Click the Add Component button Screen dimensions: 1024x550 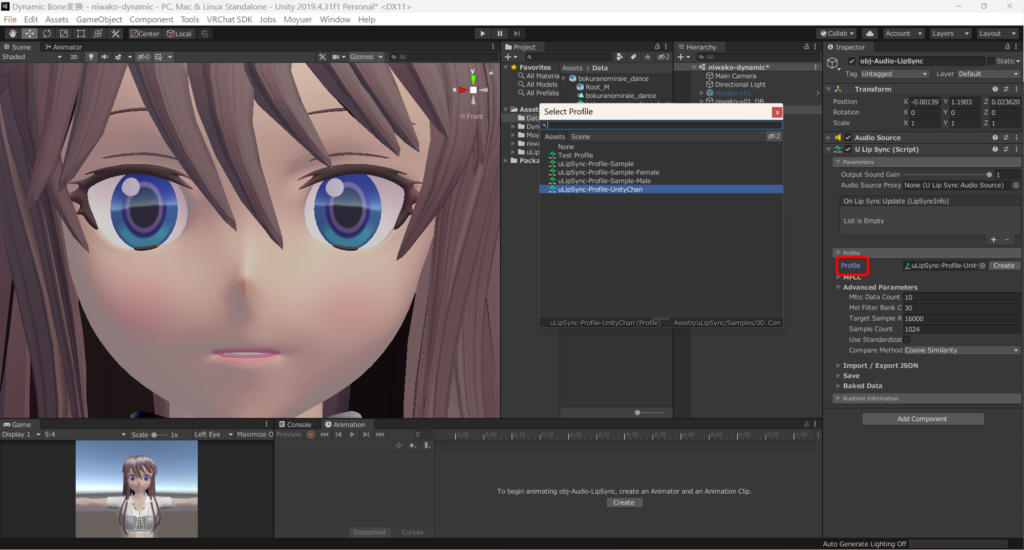click(x=923, y=419)
